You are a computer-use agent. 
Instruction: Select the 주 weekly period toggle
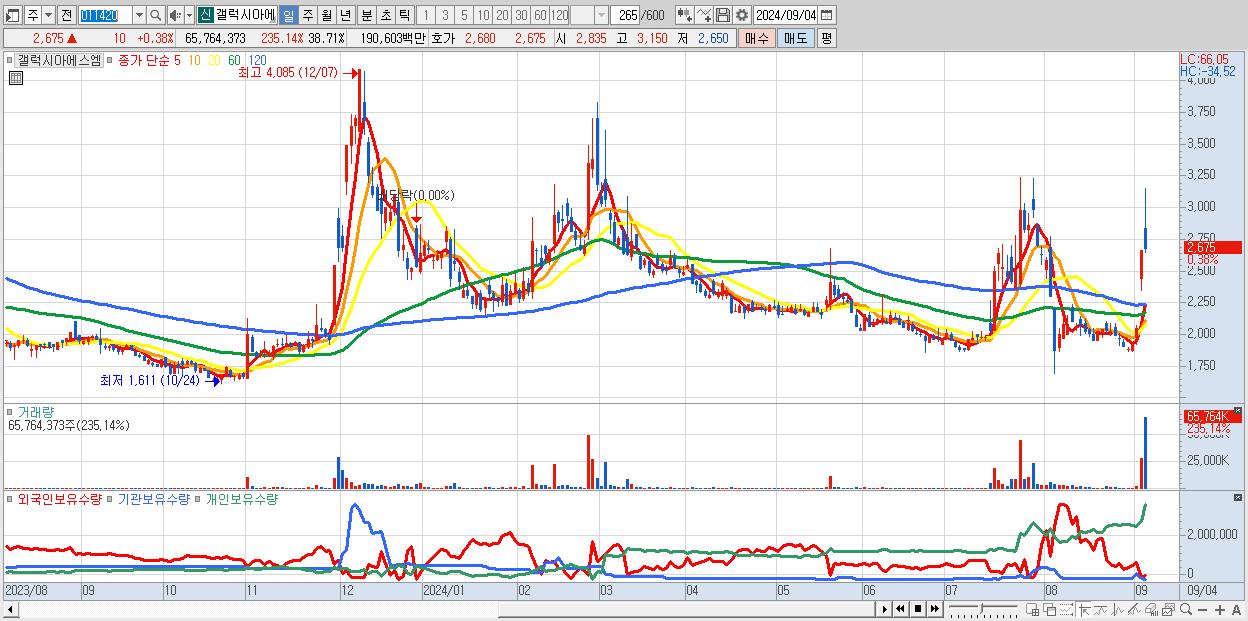pyautogui.click(x=307, y=15)
